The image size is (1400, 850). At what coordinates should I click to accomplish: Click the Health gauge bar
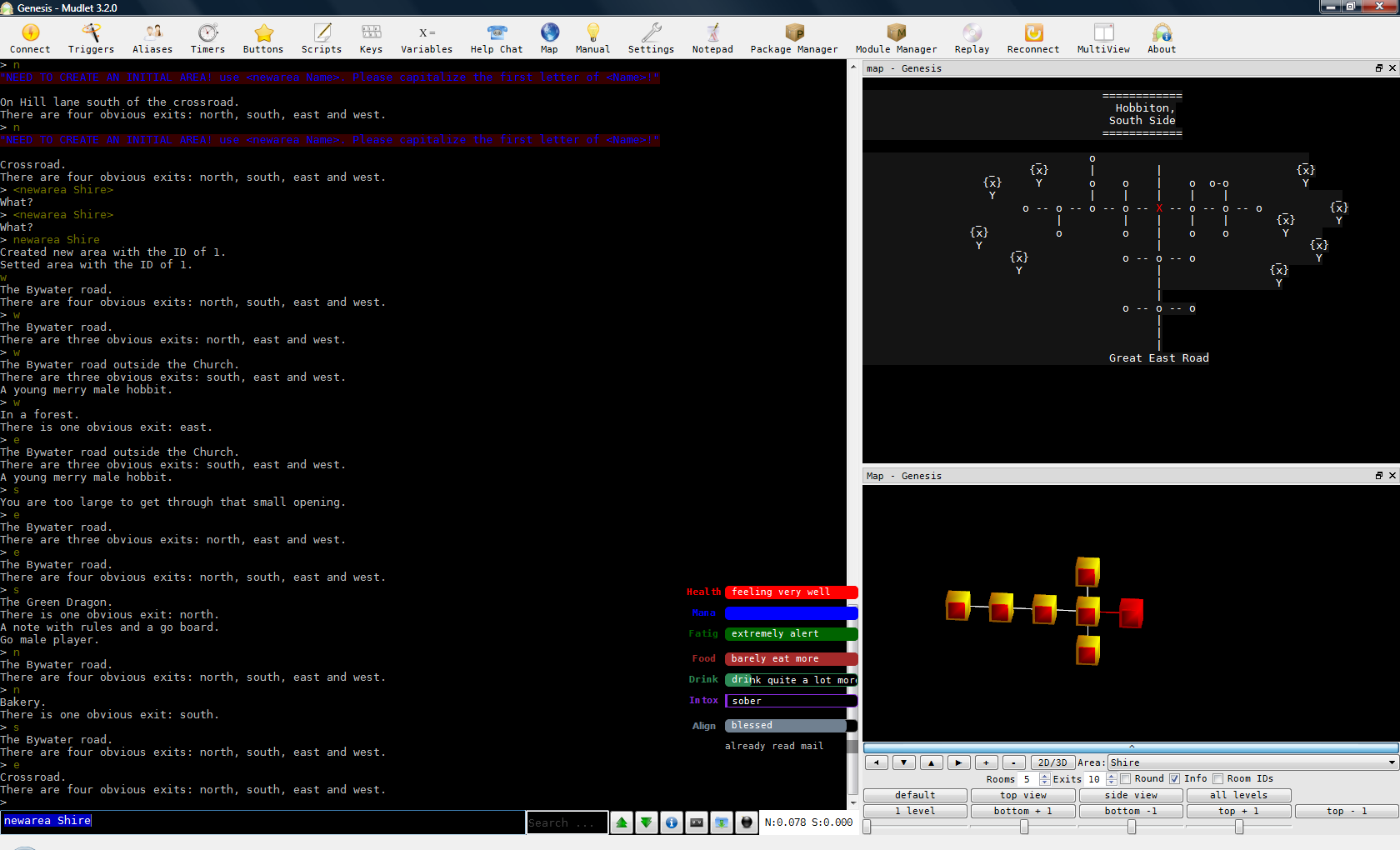coord(791,592)
